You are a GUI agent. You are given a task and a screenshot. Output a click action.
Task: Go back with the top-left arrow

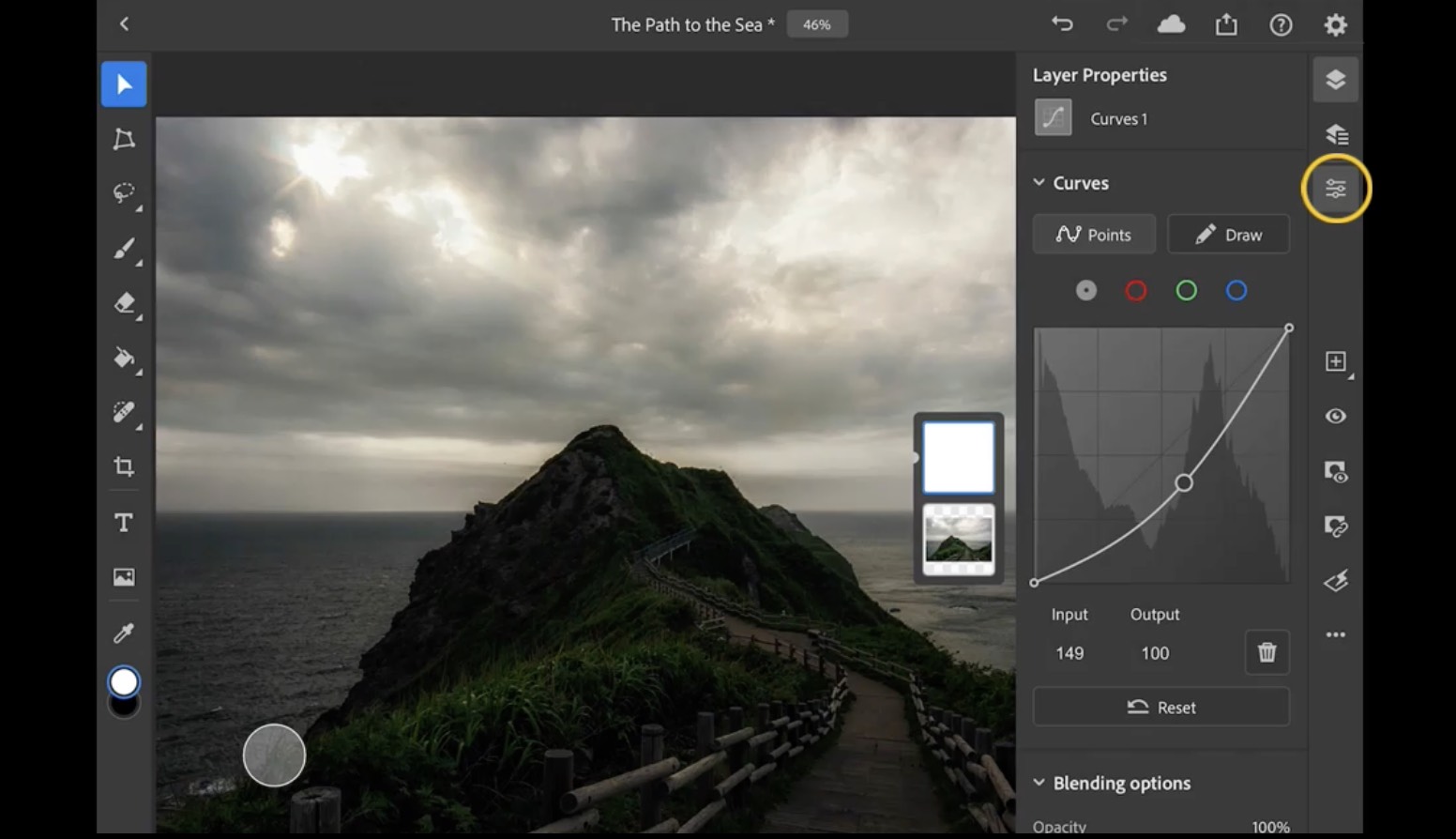(x=125, y=24)
